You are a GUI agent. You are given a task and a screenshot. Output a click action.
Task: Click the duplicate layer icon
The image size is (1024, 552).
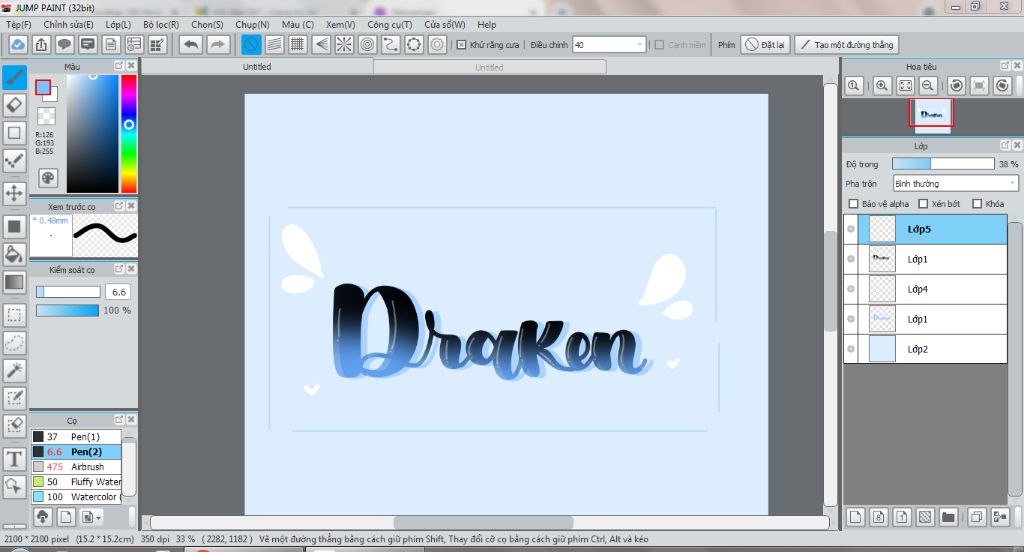click(x=976, y=517)
